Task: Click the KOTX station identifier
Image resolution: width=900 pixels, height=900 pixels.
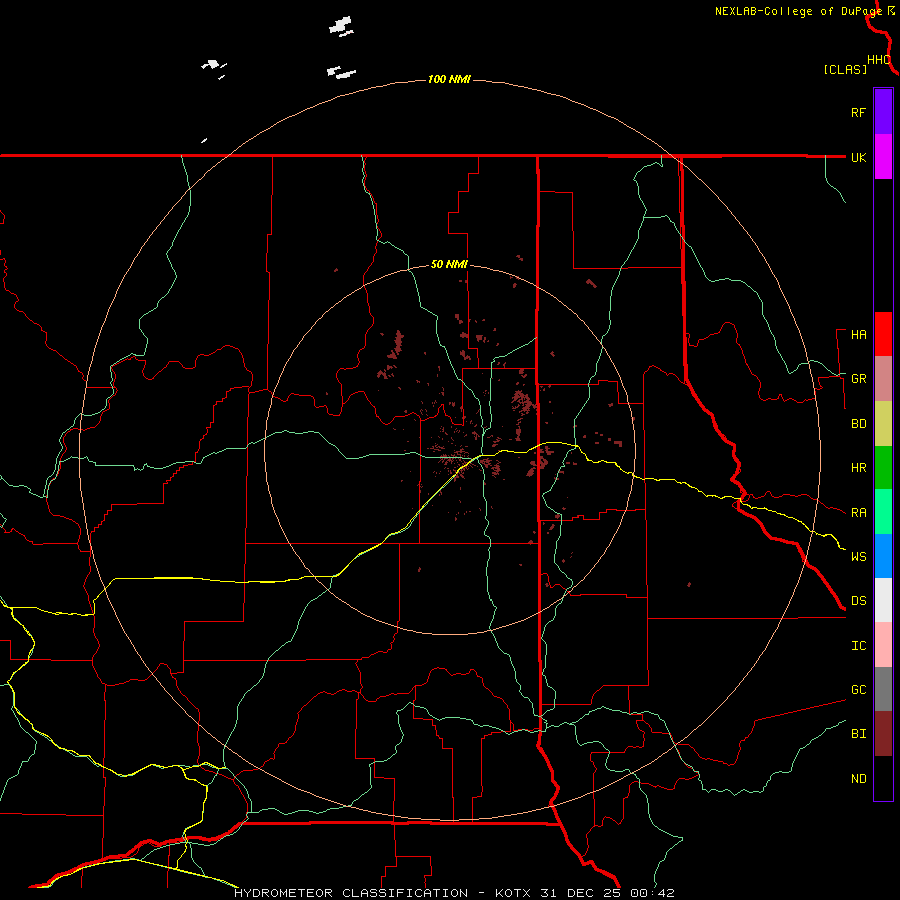Action: (514, 893)
